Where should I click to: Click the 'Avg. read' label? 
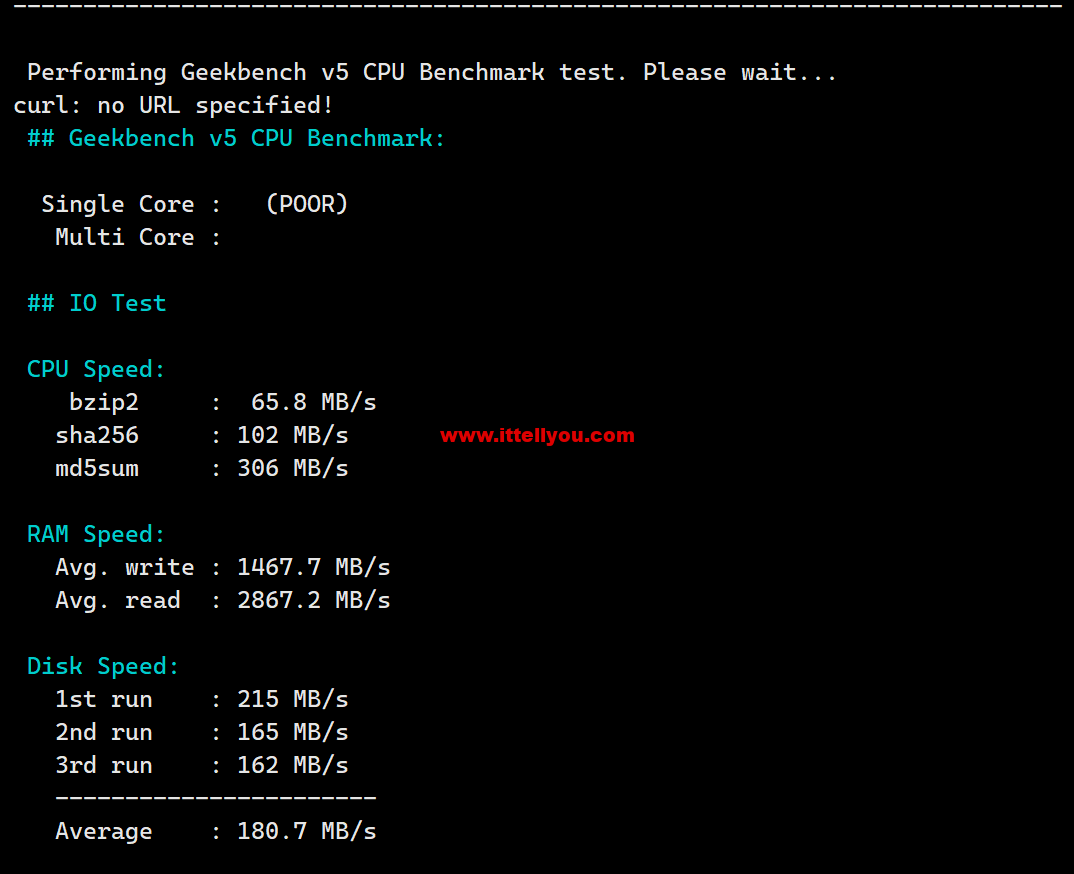pyautogui.click(x=118, y=601)
